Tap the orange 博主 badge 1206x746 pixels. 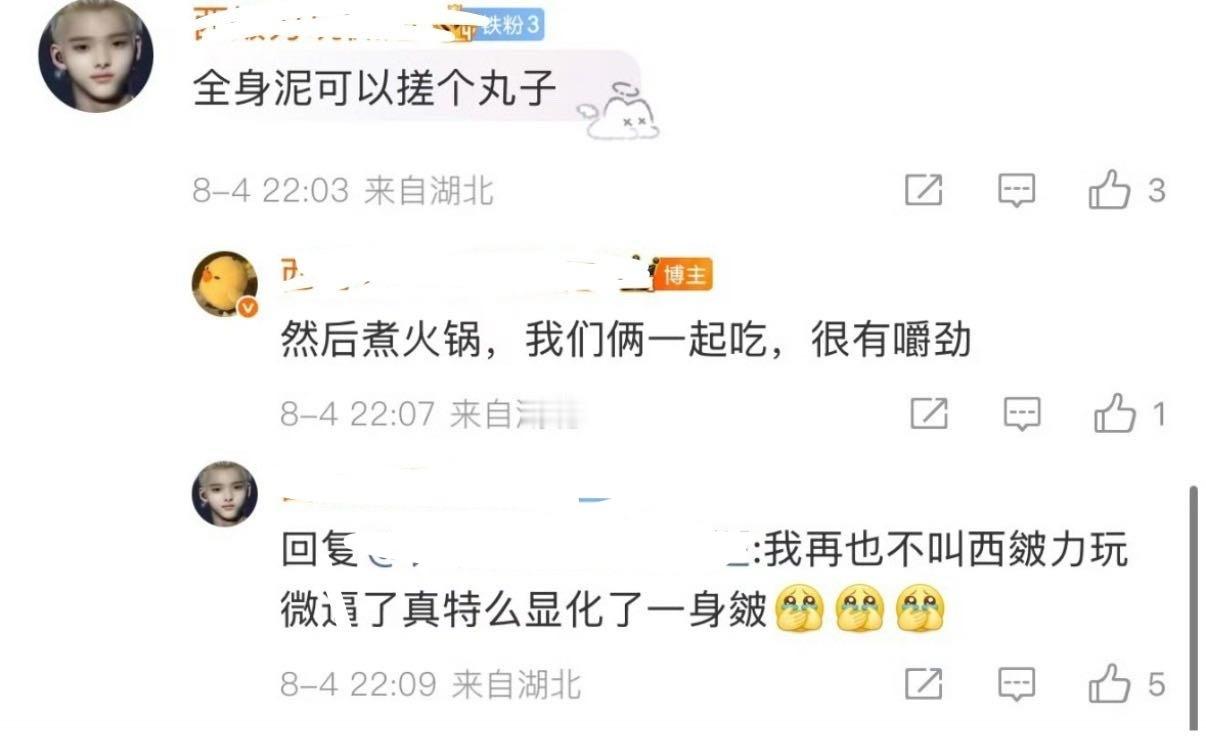pos(684,275)
